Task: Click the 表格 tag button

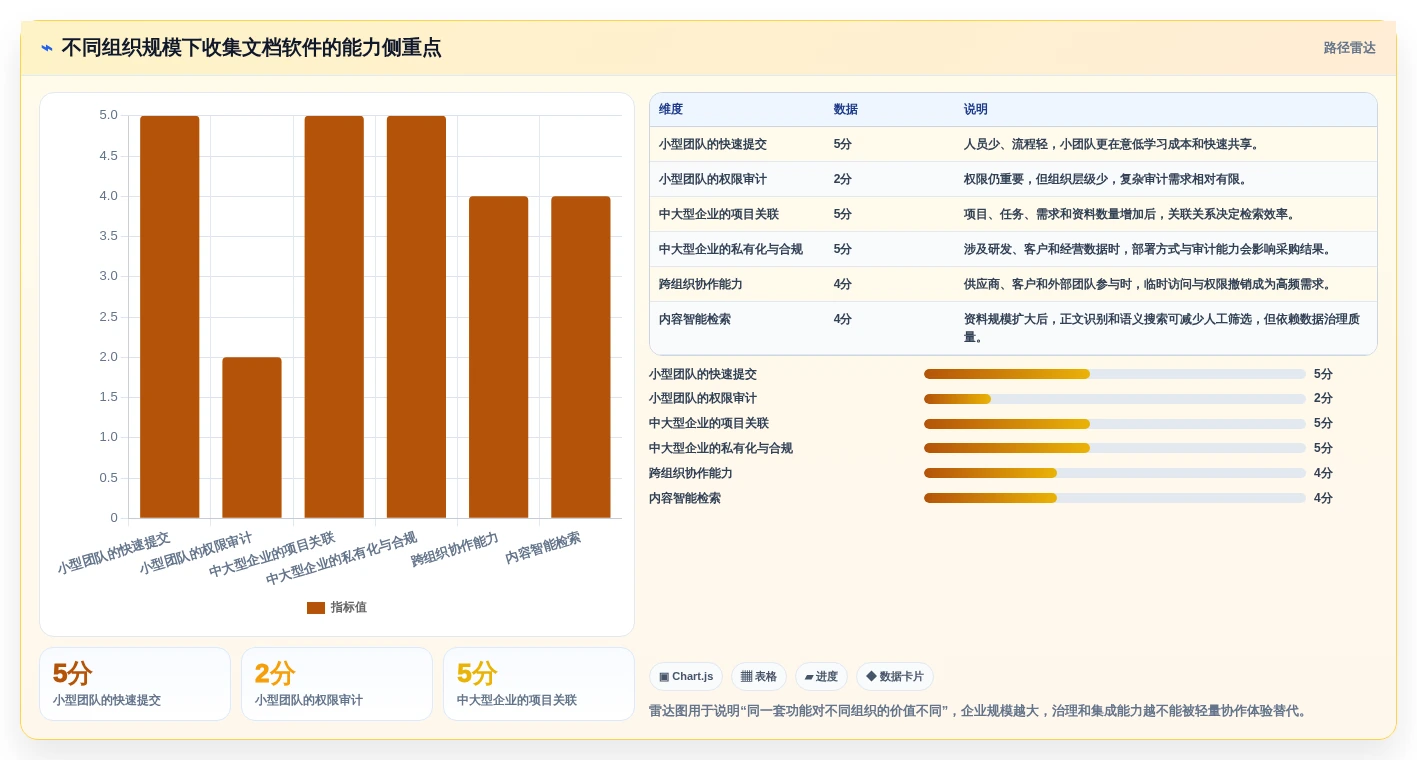Action: (759, 676)
